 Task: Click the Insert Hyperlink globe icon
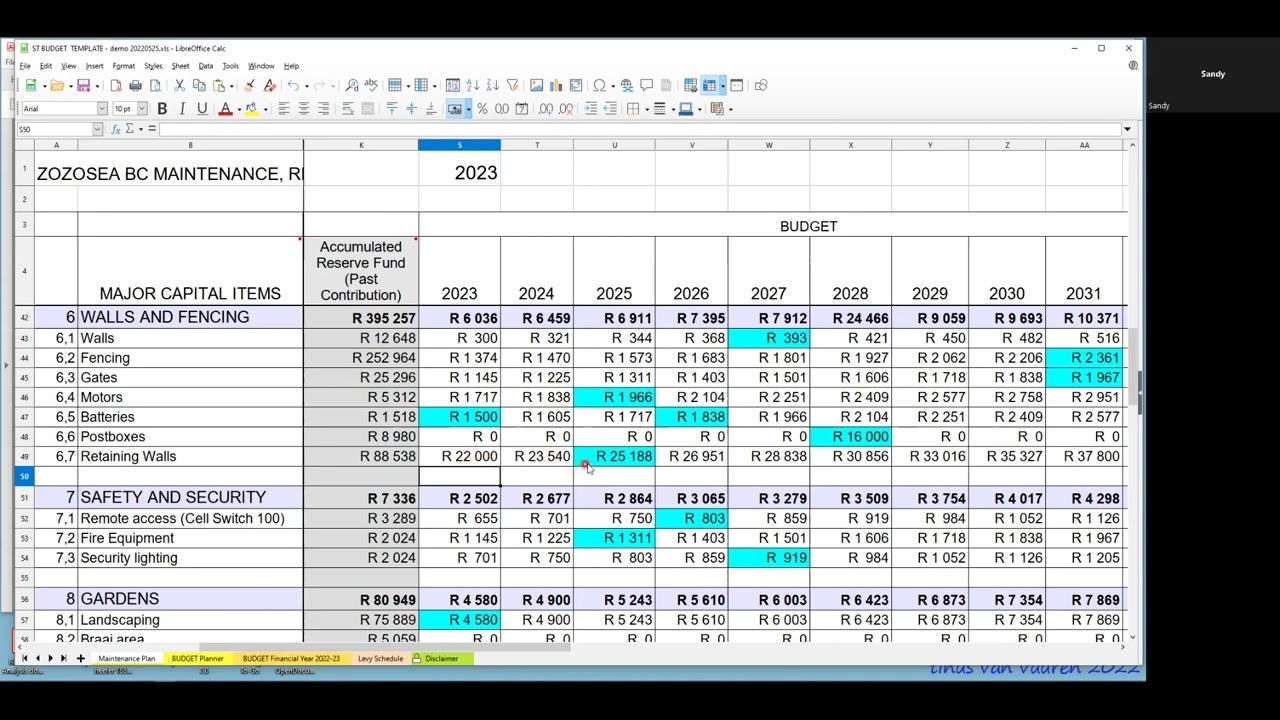coord(627,85)
